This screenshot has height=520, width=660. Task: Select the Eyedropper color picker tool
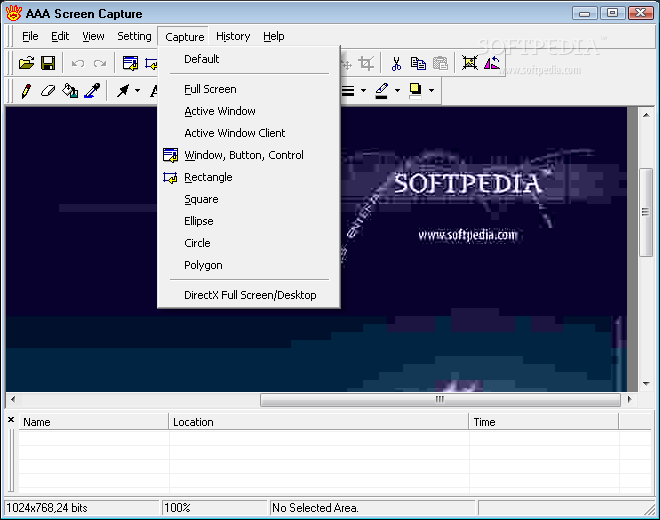tap(92, 91)
